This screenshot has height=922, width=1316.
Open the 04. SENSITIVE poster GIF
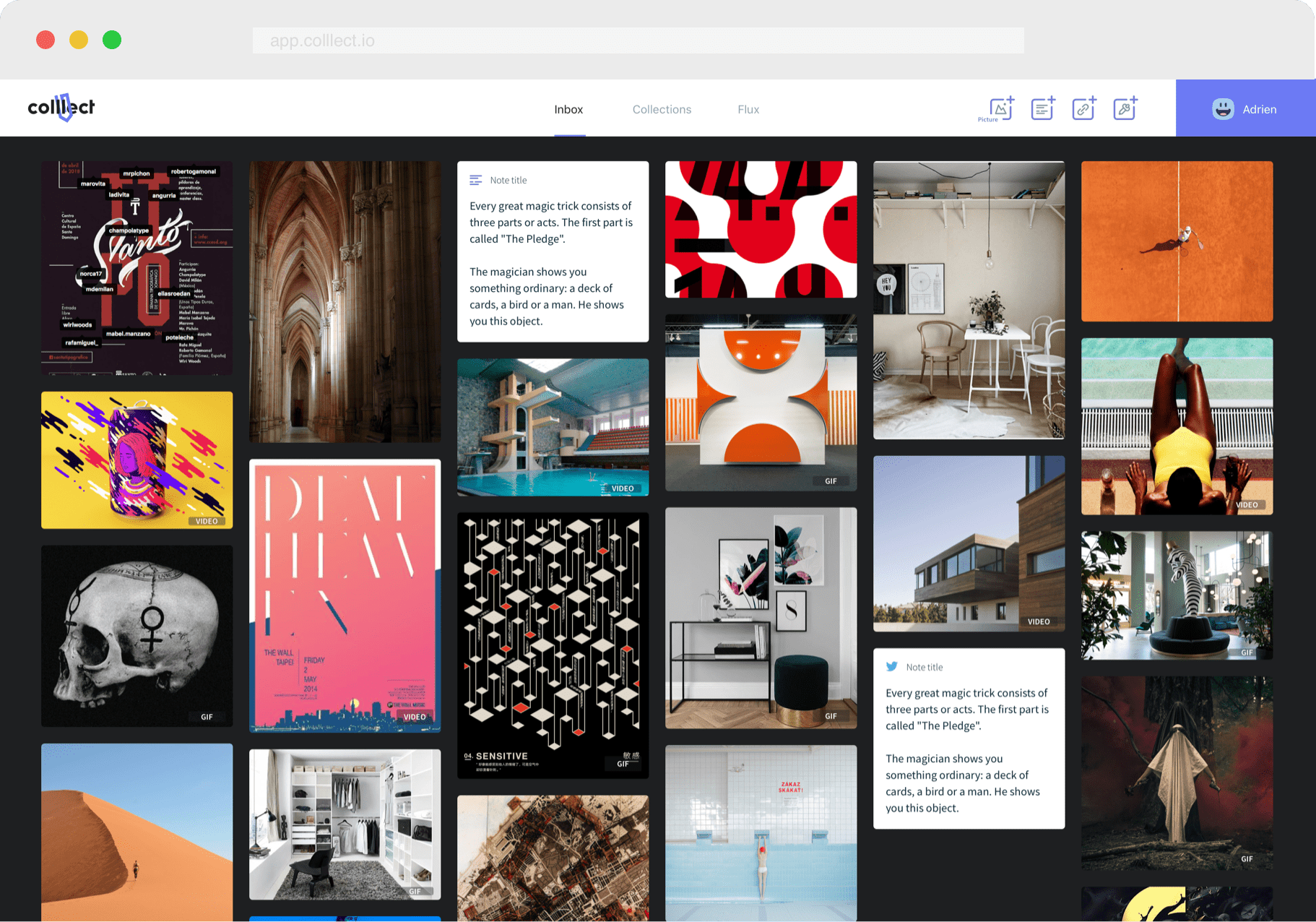point(553,645)
